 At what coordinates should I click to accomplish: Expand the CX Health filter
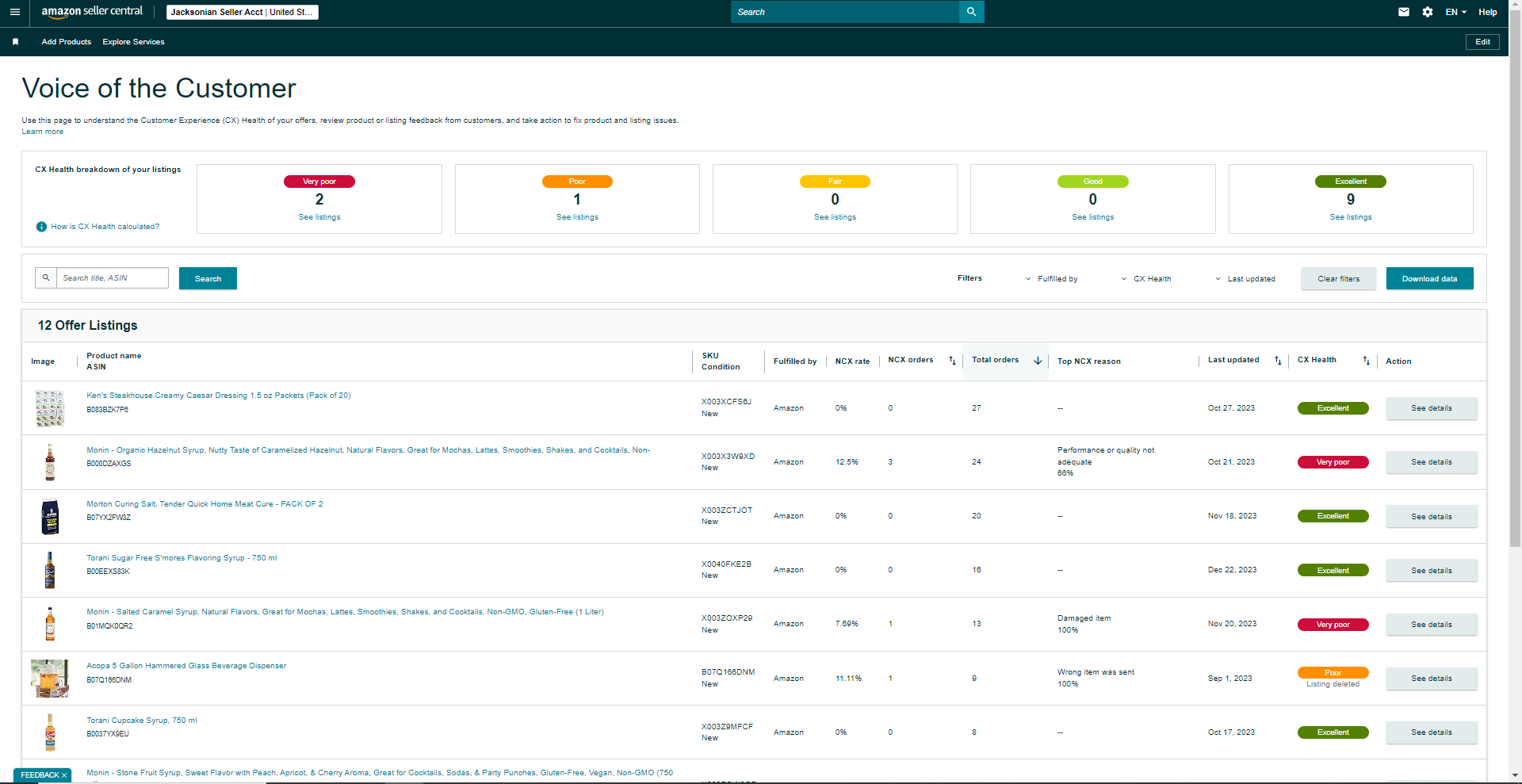pos(1146,279)
